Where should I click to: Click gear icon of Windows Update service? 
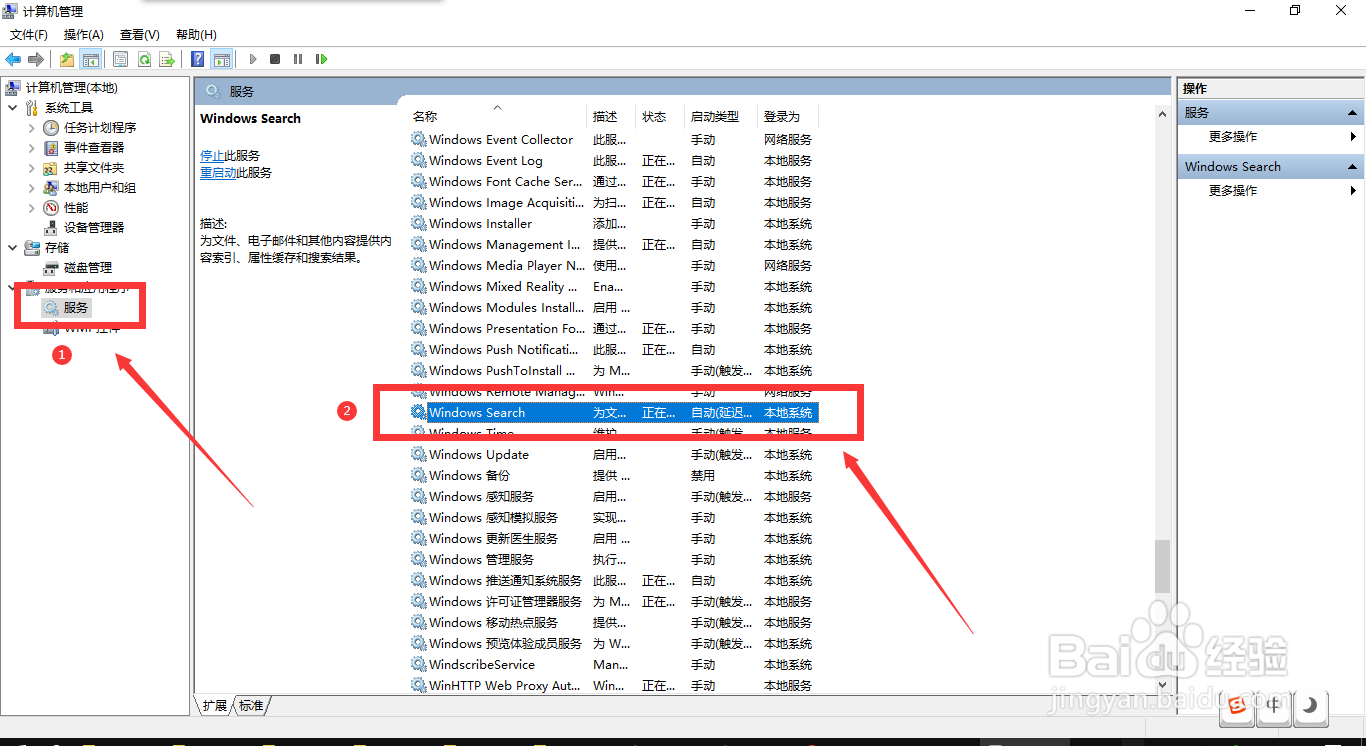tap(418, 454)
